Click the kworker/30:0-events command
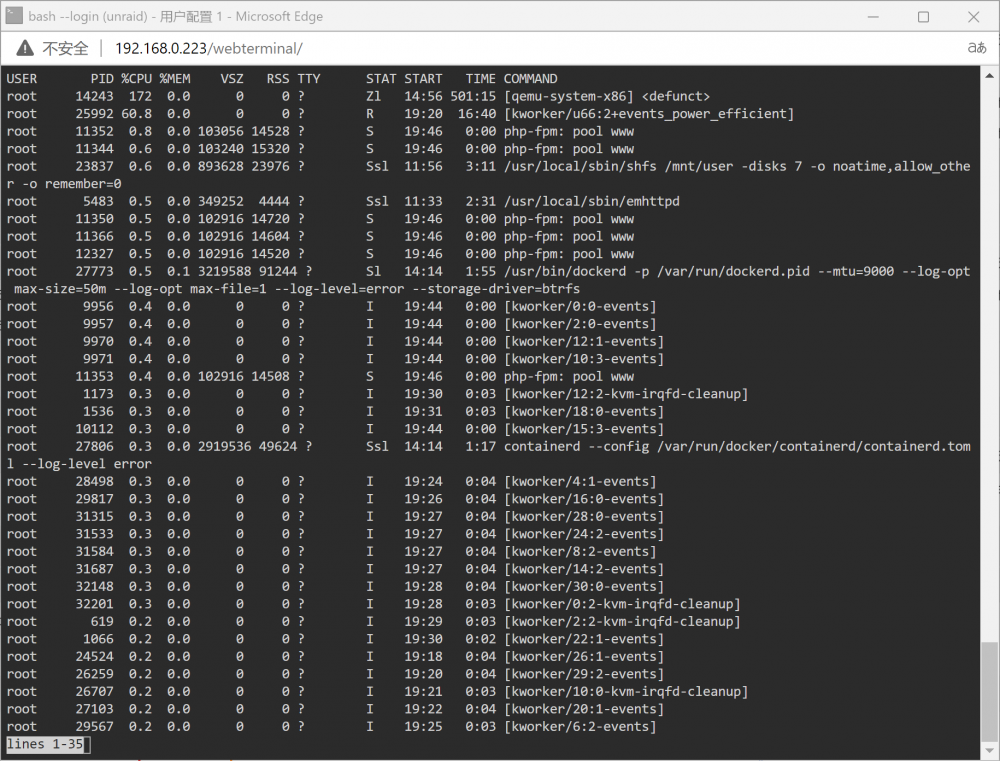Screen dimensions: 1000x761 584,587
